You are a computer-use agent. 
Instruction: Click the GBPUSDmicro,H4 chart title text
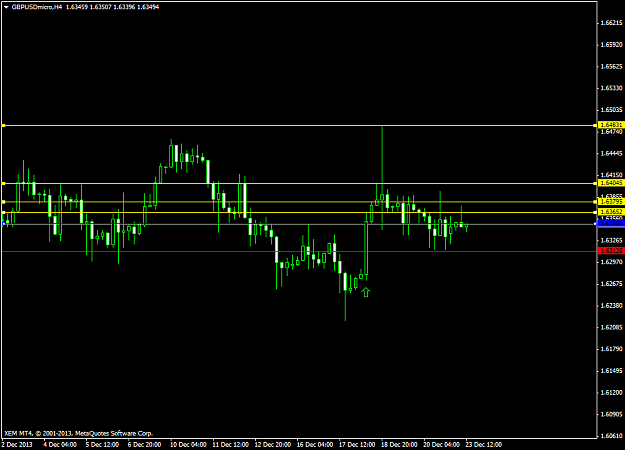37,7
